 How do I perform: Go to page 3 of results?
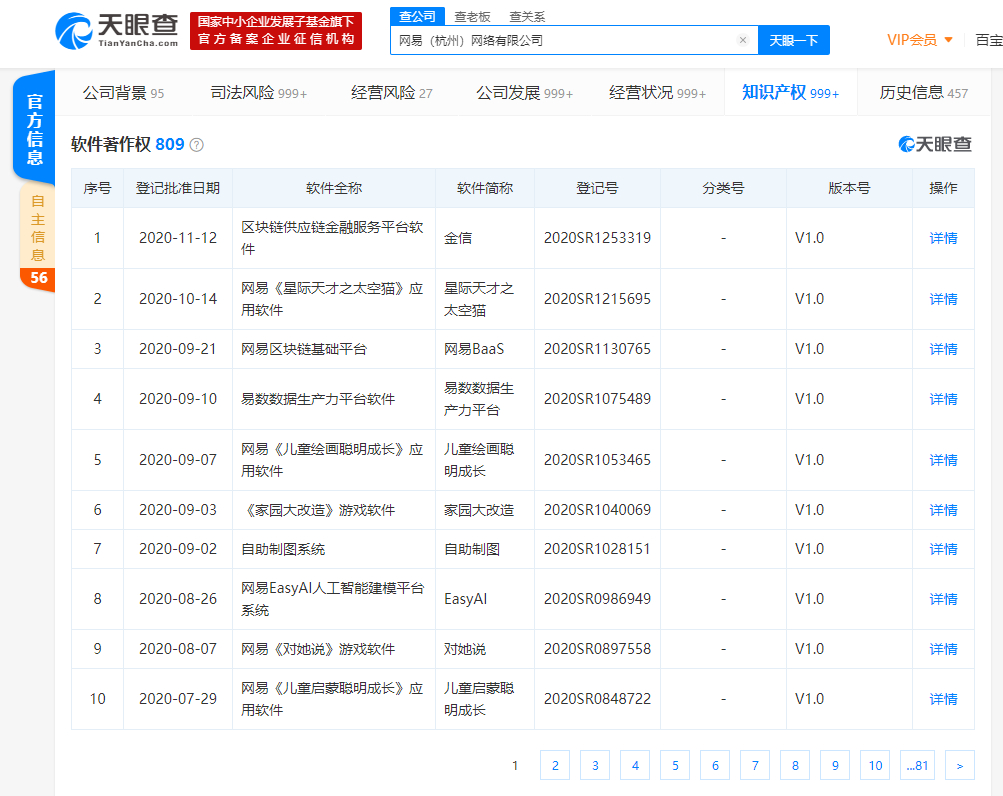coord(595,765)
